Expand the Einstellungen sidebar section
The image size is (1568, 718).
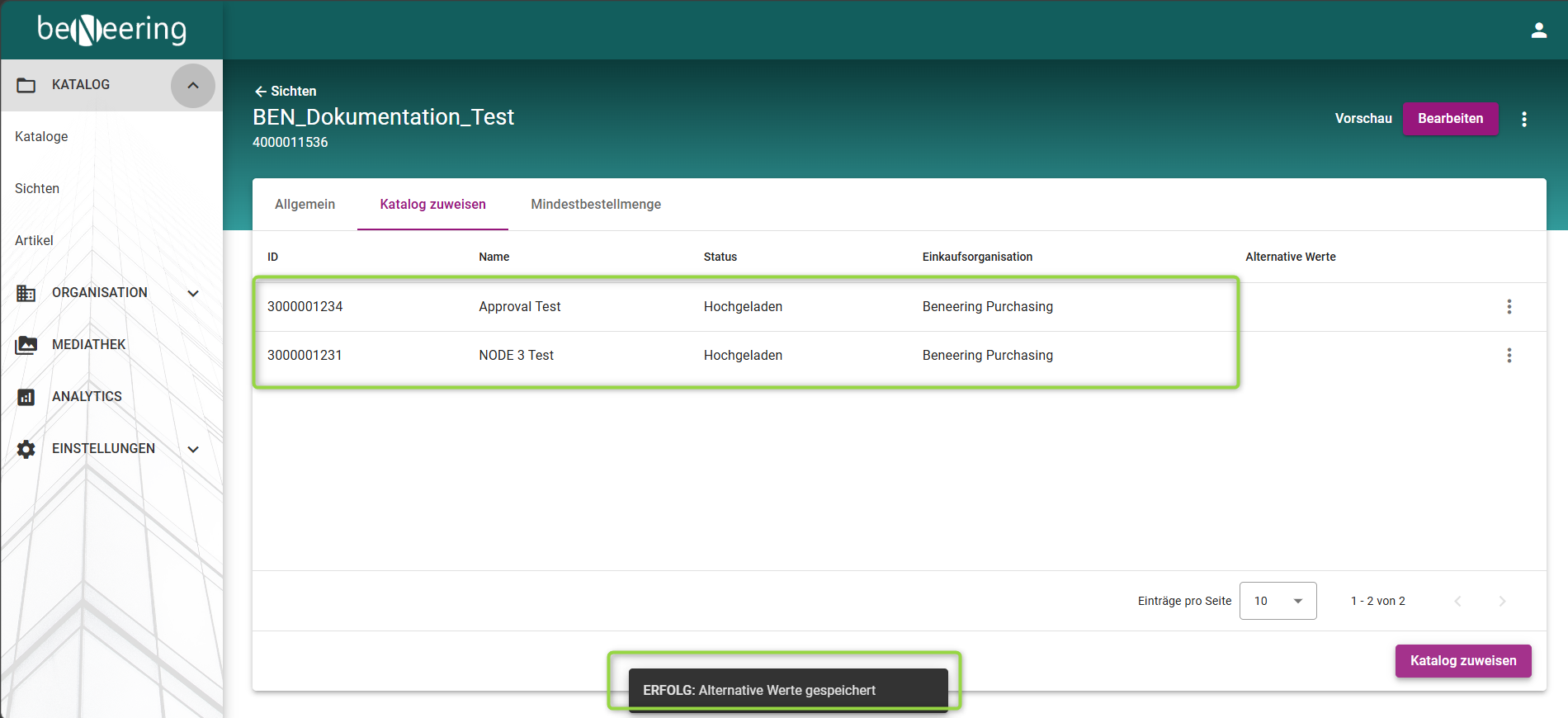coord(193,449)
